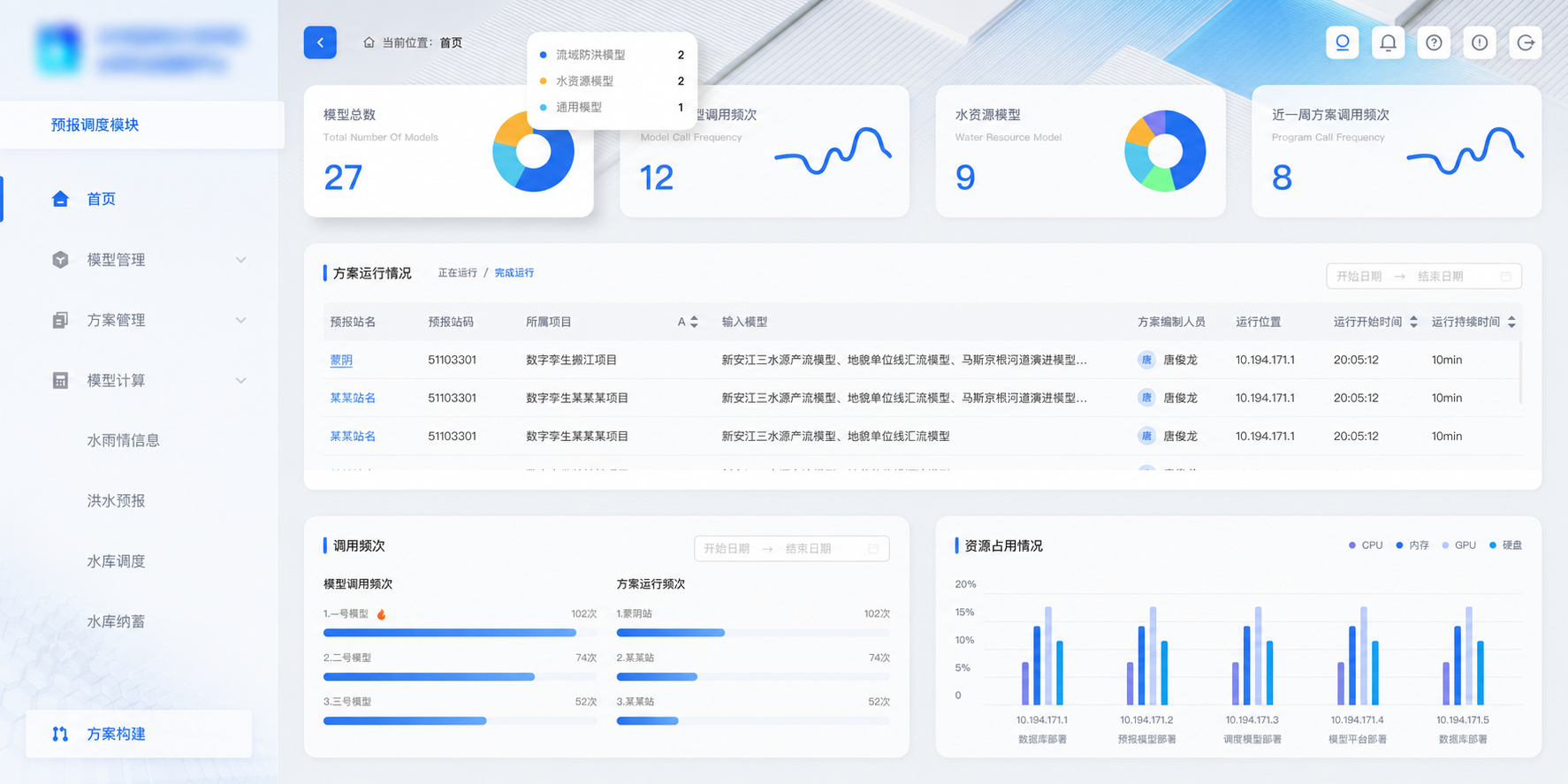Screen dimensions: 1568x784
Task: Switch to the 完成运行 tab
Action: 514,273
